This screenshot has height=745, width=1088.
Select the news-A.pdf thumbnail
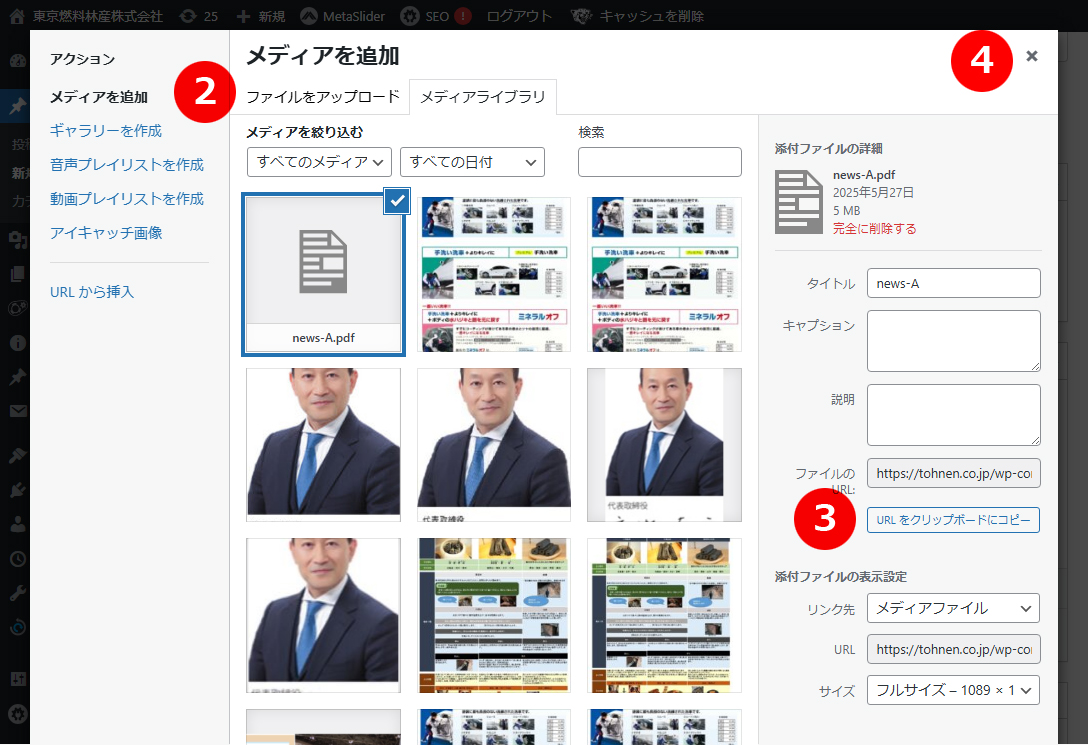click(323, 275)
